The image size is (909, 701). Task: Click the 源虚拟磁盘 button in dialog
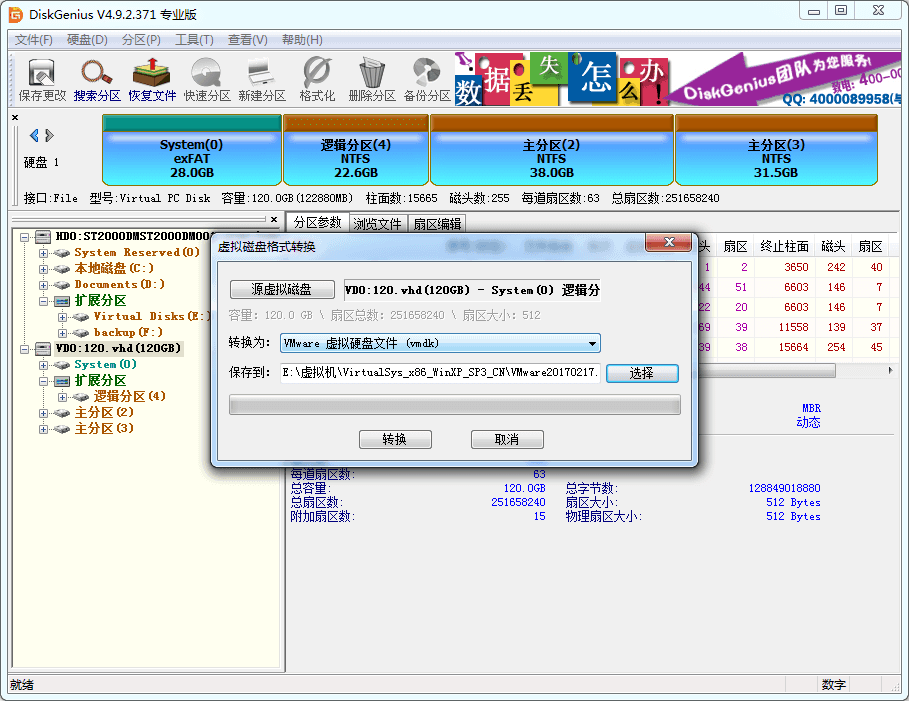coord(282,289)
